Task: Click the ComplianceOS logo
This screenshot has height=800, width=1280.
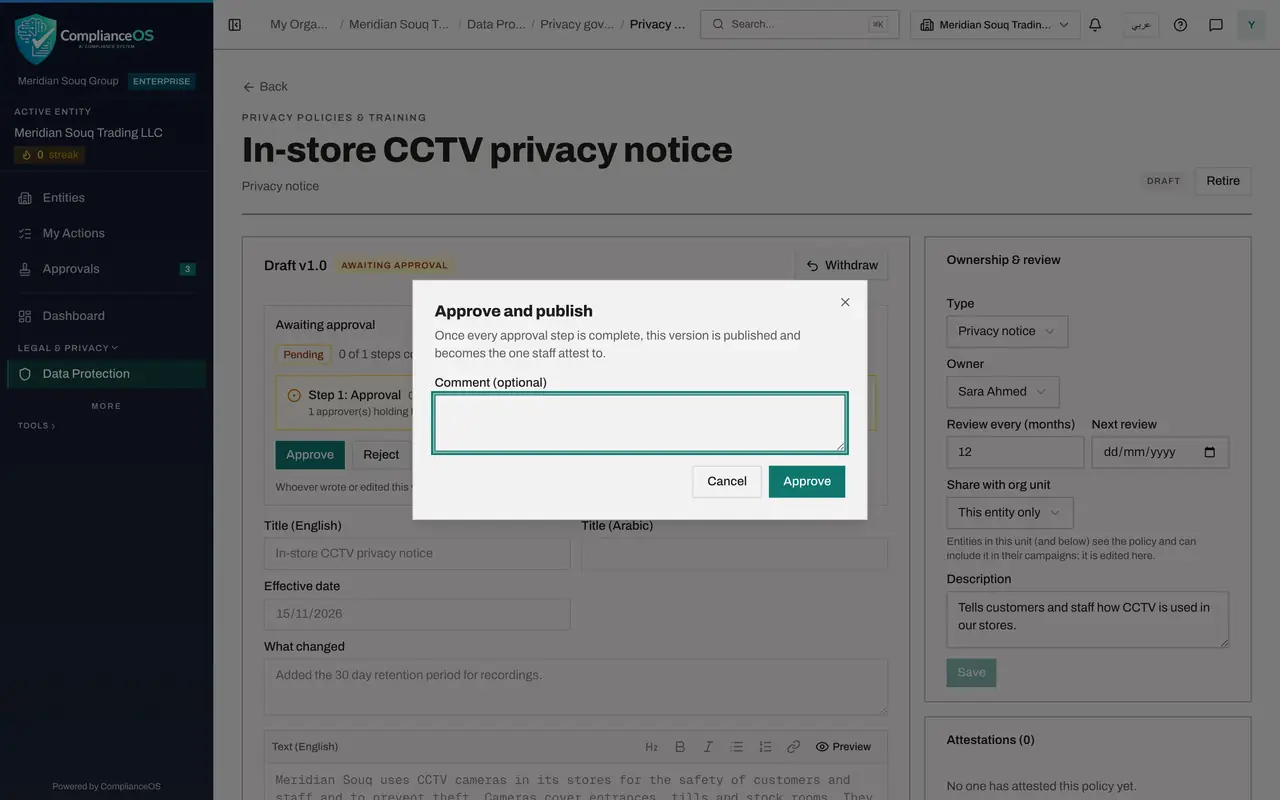Action: click(x=86, y=38)
